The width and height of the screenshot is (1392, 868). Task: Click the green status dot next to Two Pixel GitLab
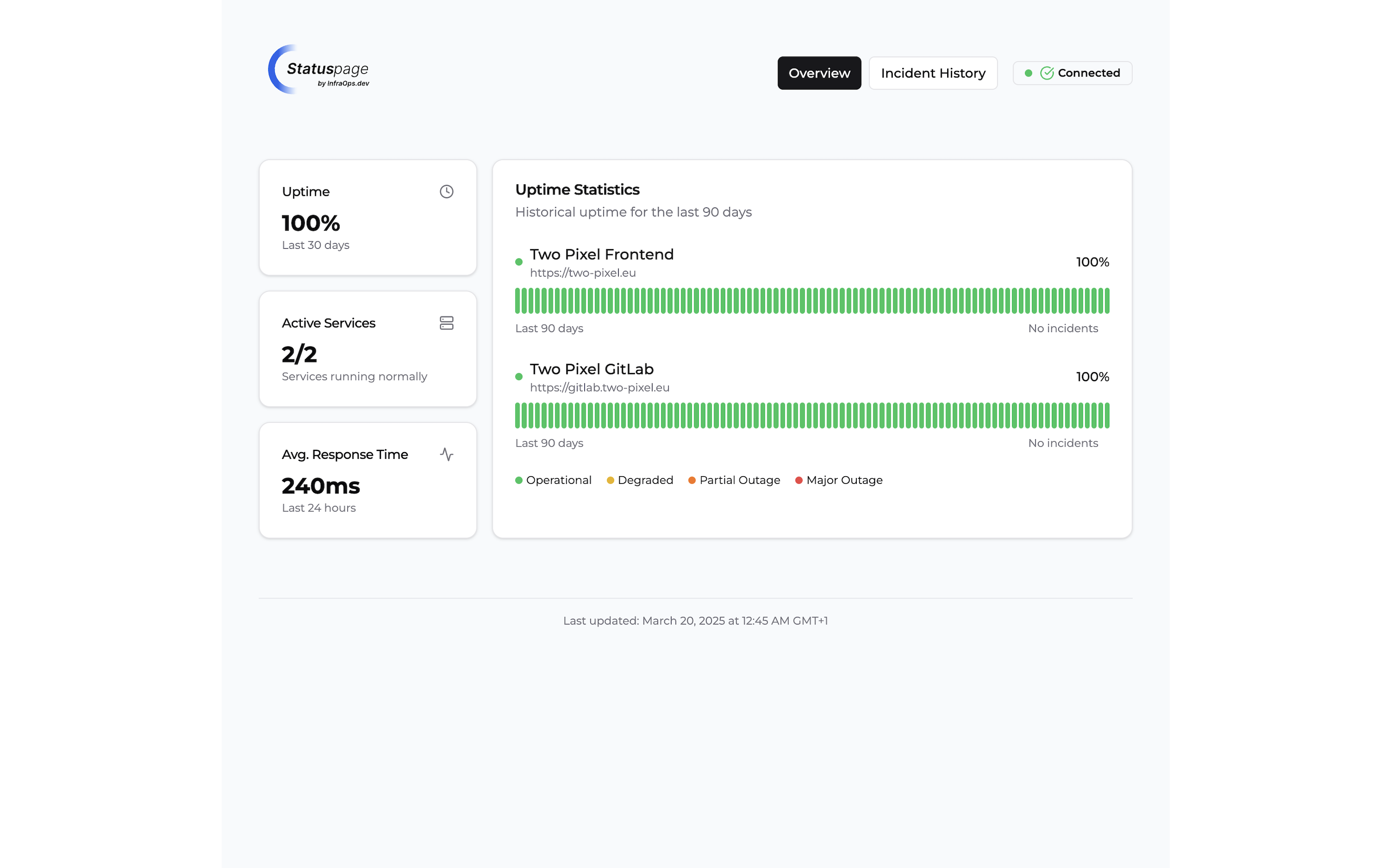[x=519, y=376]
